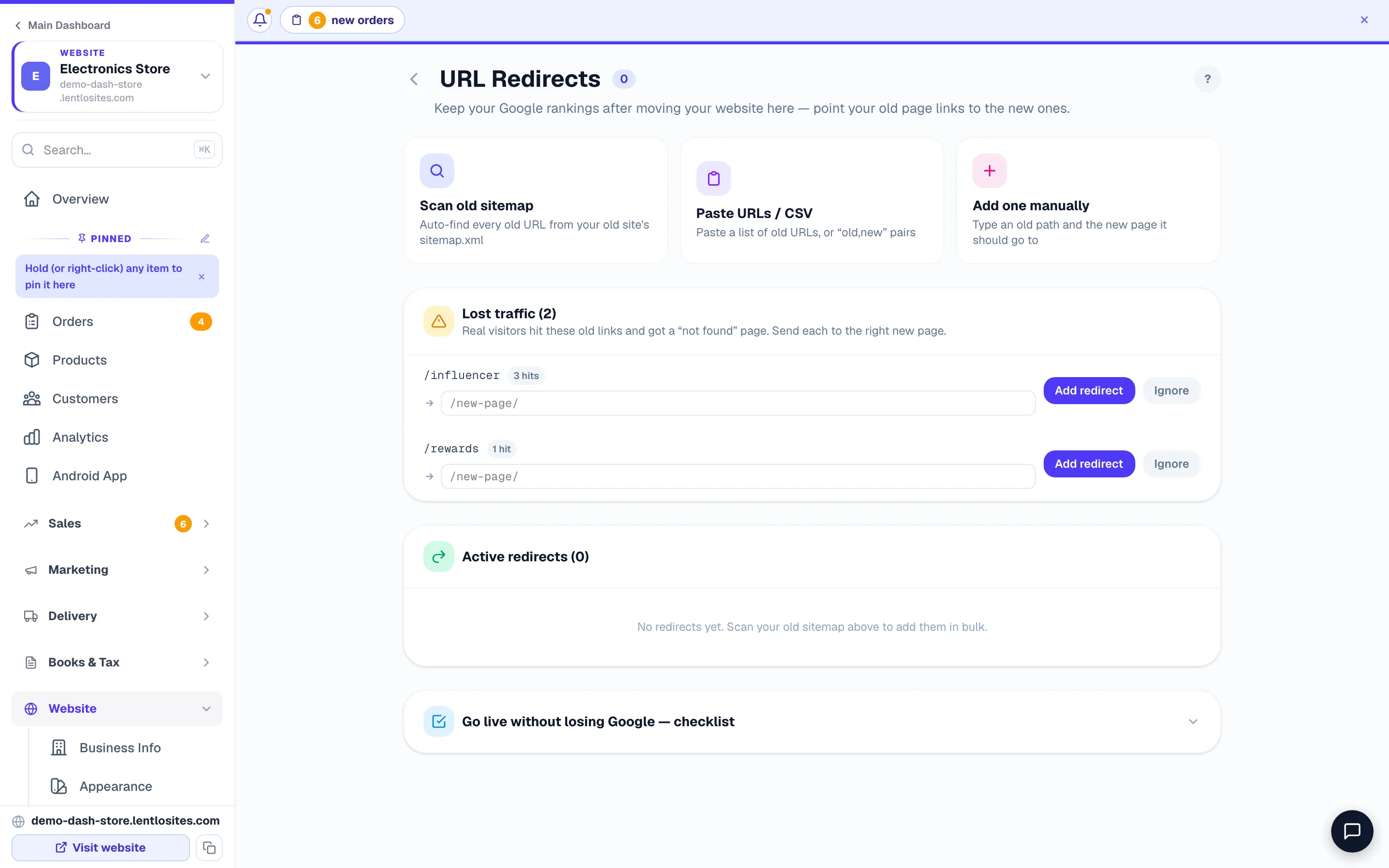Open Android App in the sidebar
This screenshot has width=1389, height=868.
(117, 476)
